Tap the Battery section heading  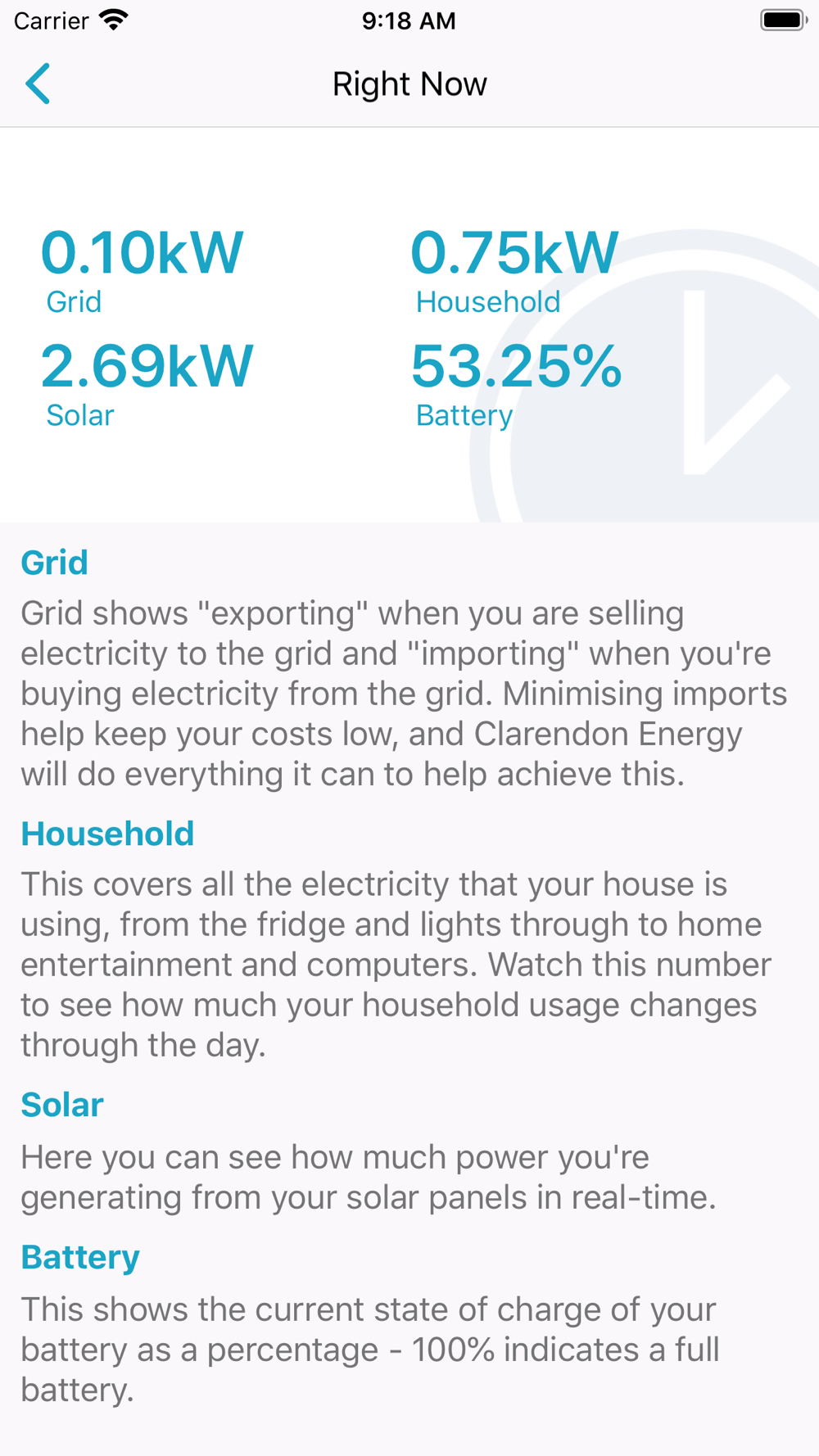click(80, 1258)
